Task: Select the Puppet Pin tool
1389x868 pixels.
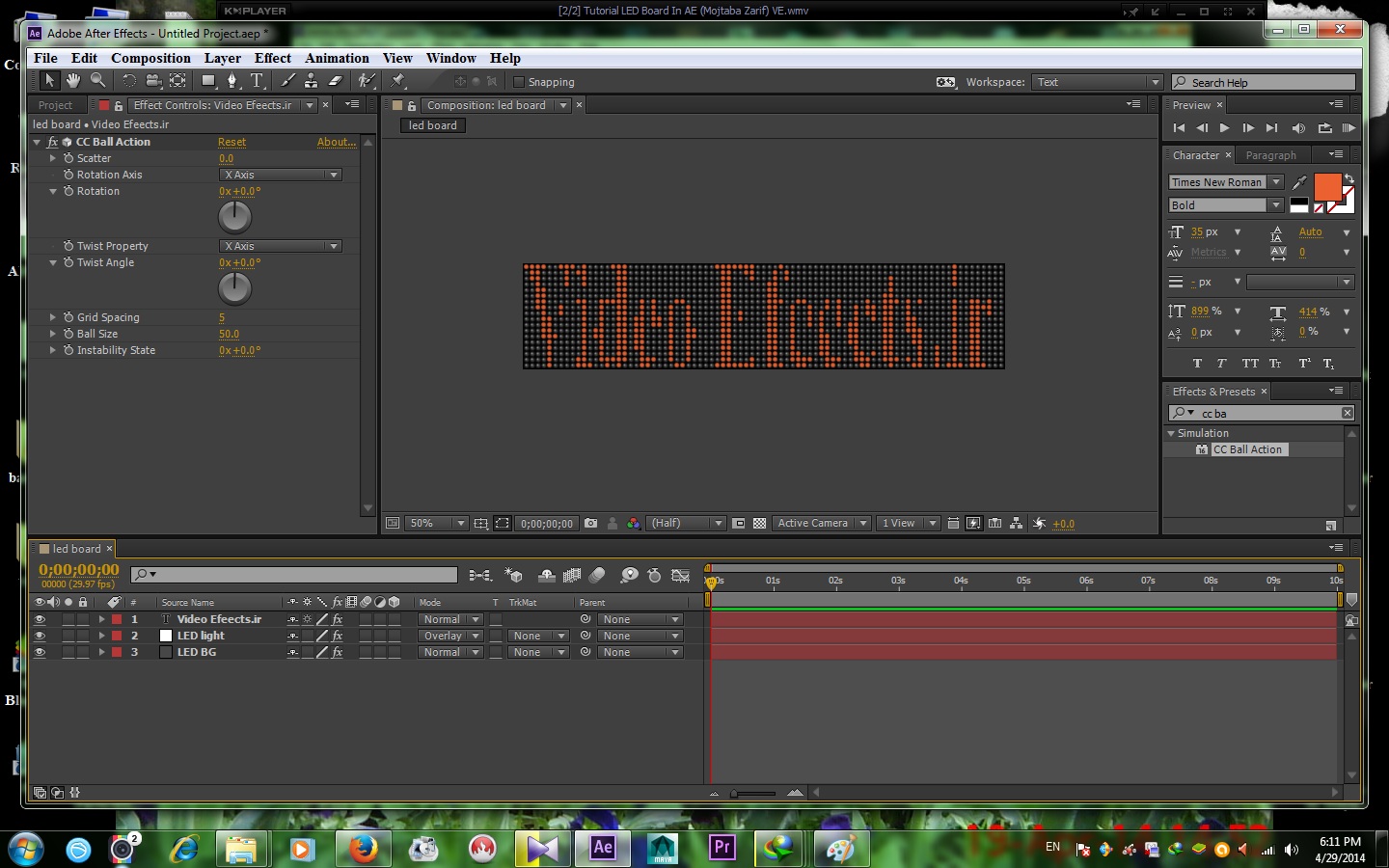Action: (397, 81)
